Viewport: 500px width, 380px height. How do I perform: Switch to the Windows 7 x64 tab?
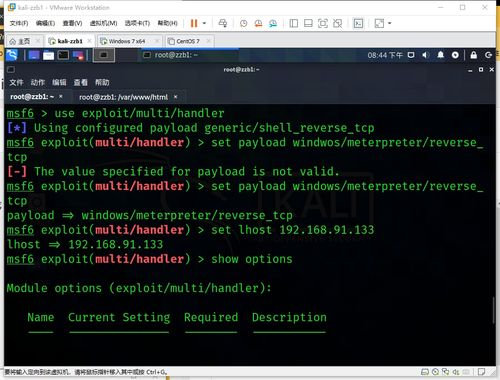click(127, 41)
